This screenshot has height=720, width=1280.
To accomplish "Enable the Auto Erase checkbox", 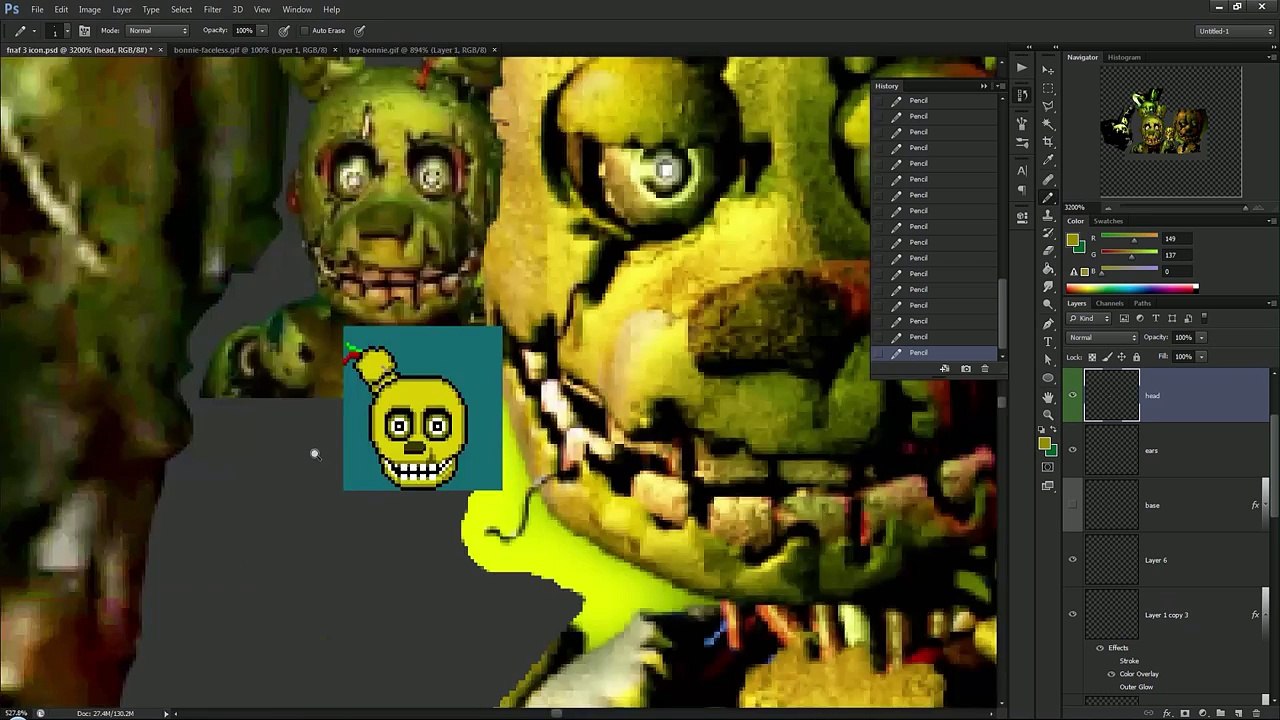I will pos(305,30).
